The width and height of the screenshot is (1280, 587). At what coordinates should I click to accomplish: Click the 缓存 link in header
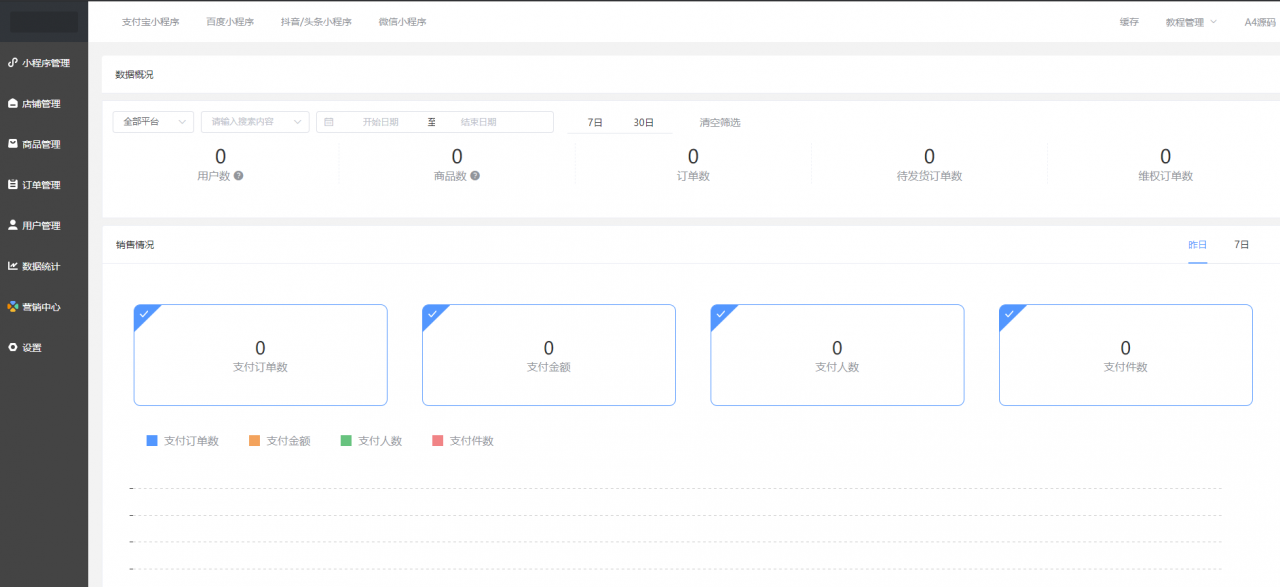(1129, 22)
